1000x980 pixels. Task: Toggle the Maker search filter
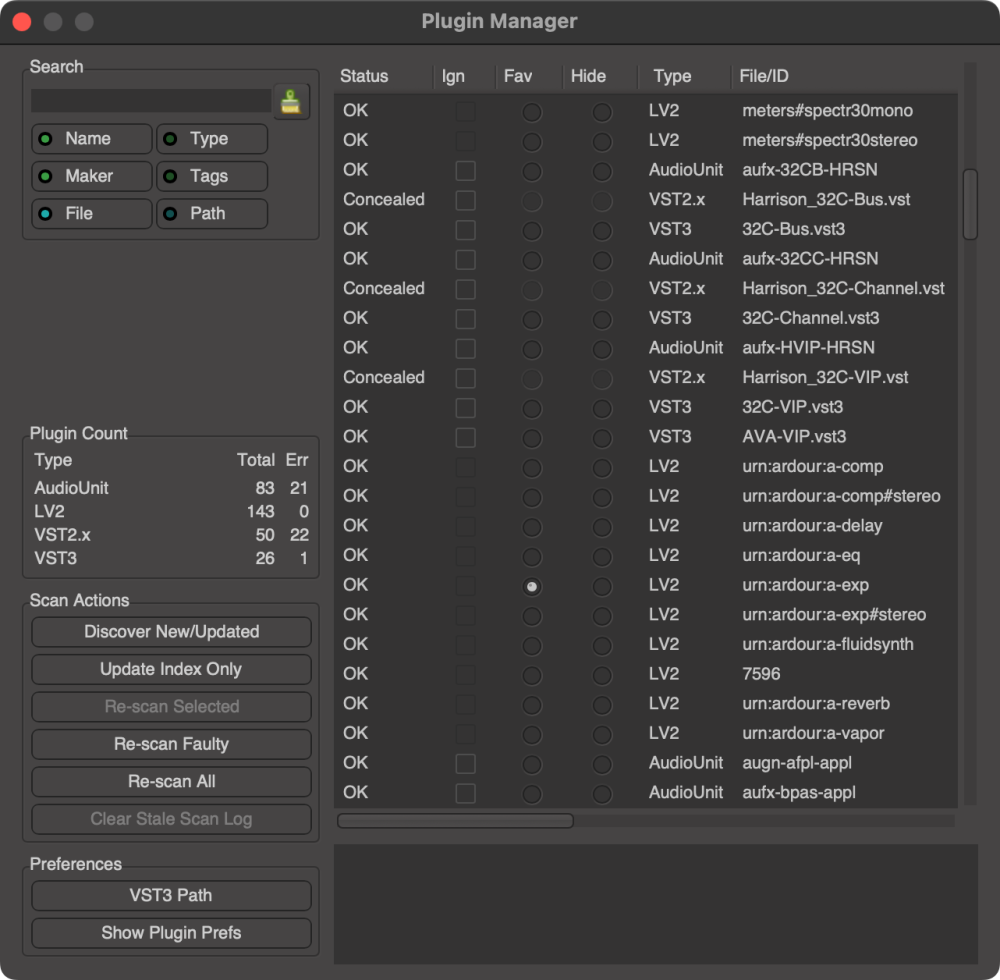[x=91, y=176]
